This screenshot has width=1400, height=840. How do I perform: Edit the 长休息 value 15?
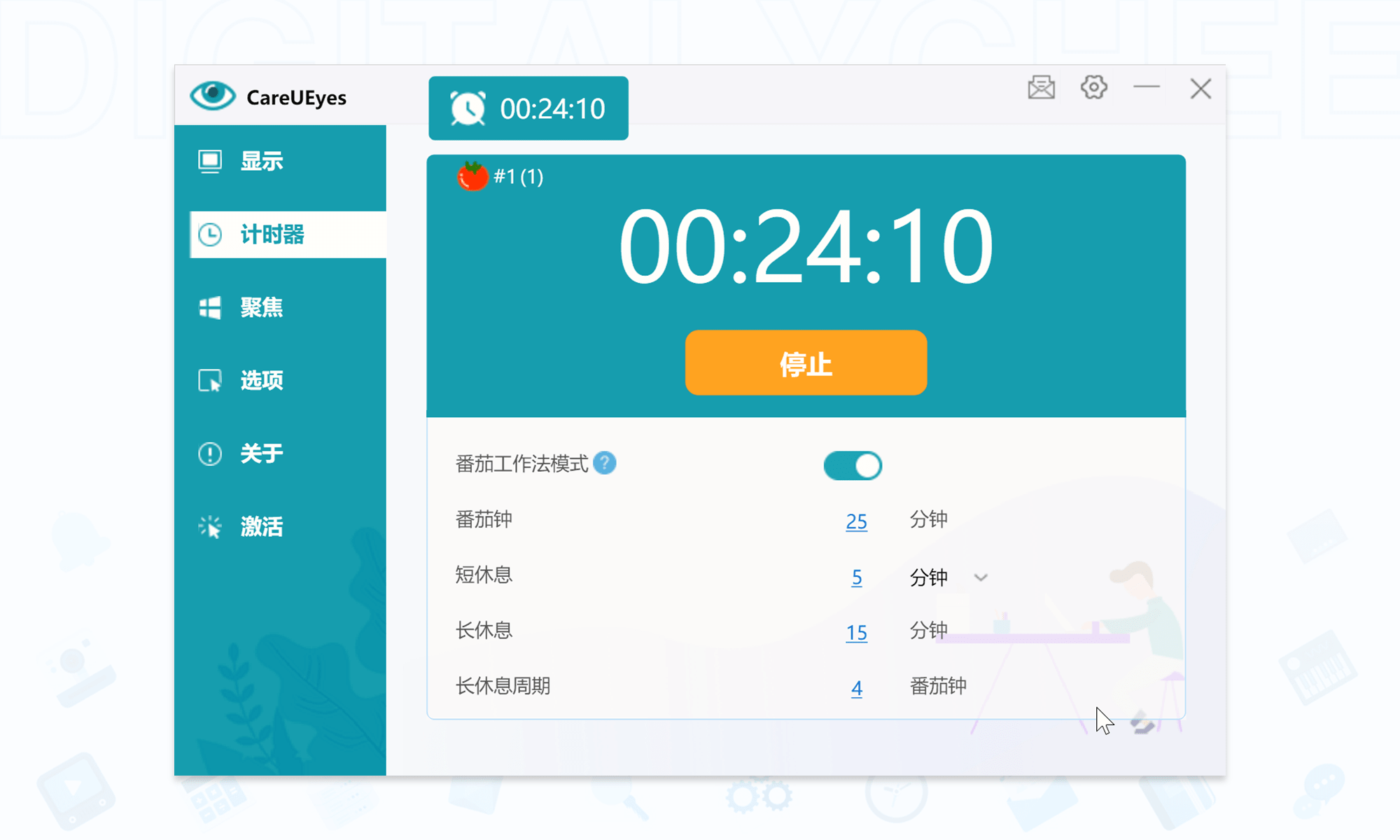click(x=856, y=632)
